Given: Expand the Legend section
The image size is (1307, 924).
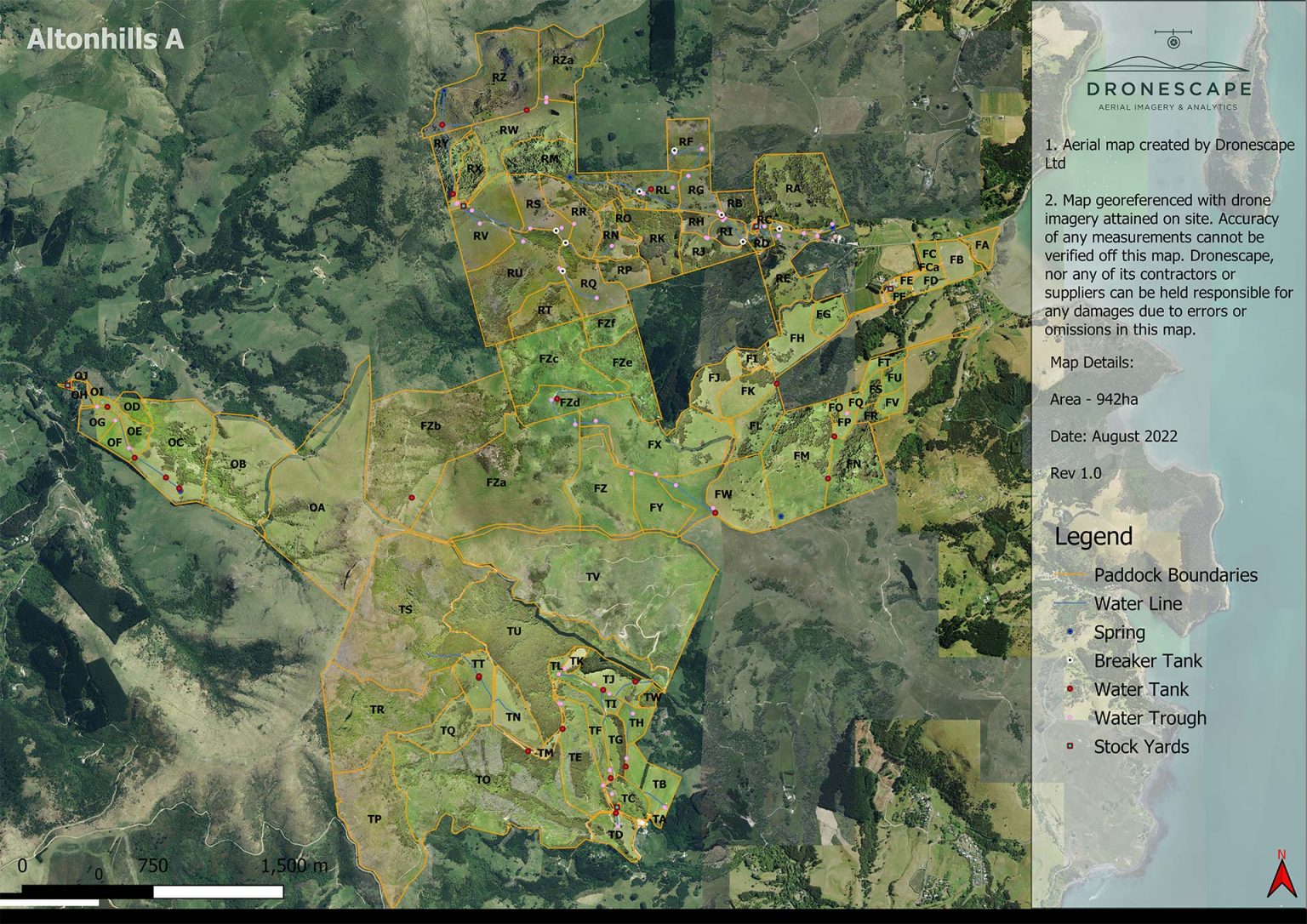Looking at the screenshot, I should coord(1093,537).
